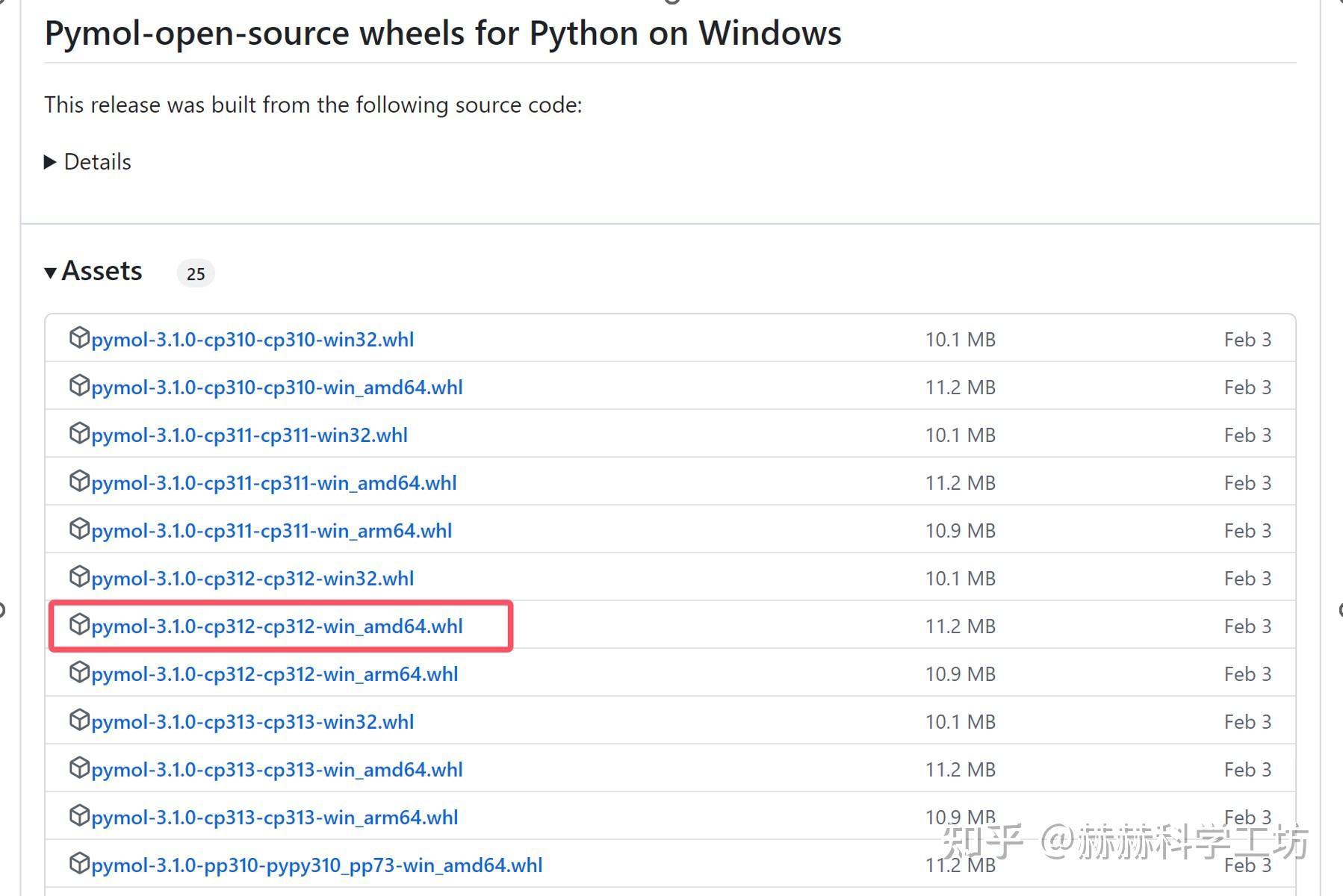This screenshot has width=1343, height=896.
Task: Download pymol-3.1.0-cp311-cp311-win_amd64.whl
Action: 273,483
